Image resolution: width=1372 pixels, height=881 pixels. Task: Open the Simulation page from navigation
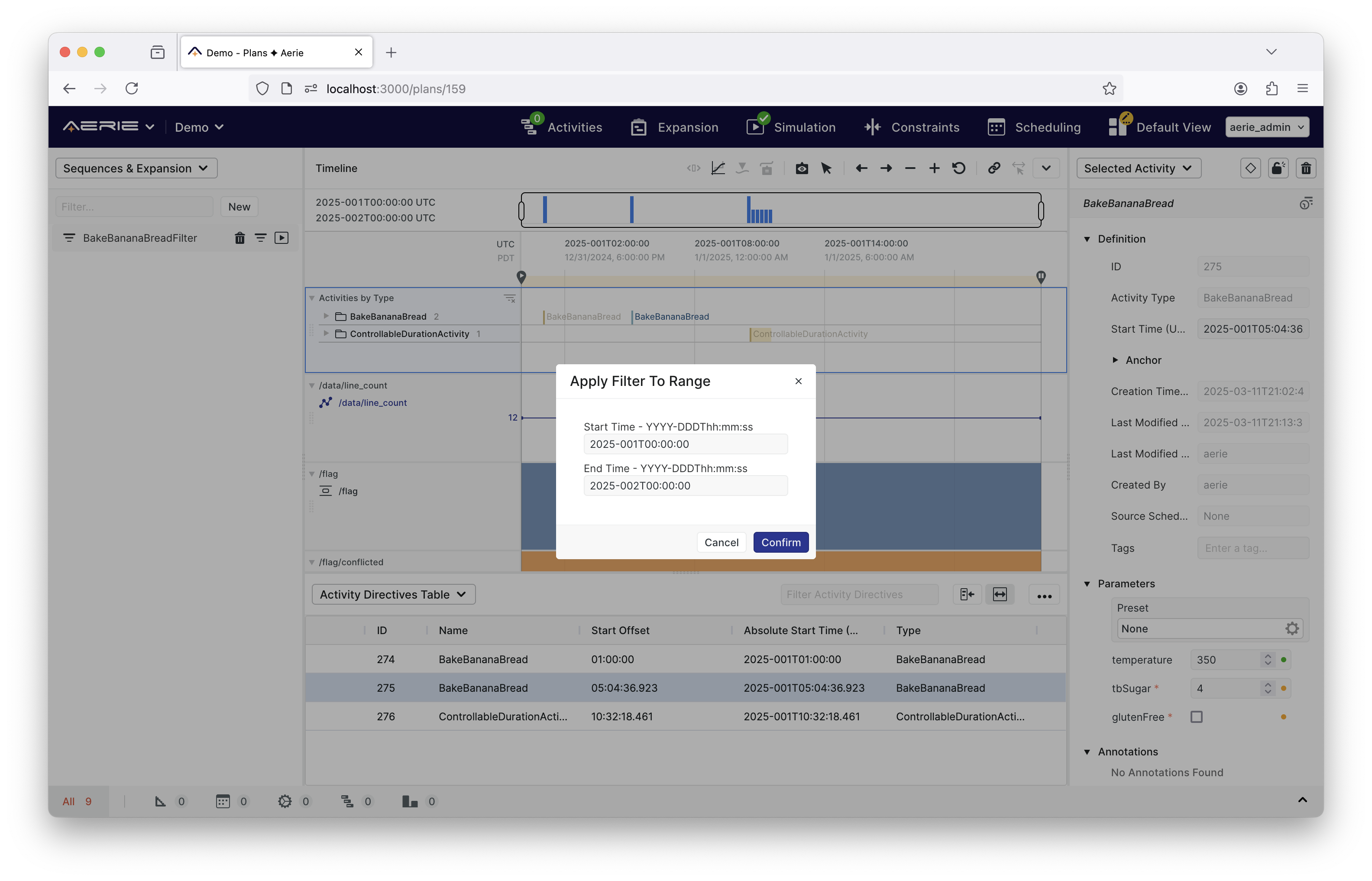pyautogui.click(x=804, y=127)
